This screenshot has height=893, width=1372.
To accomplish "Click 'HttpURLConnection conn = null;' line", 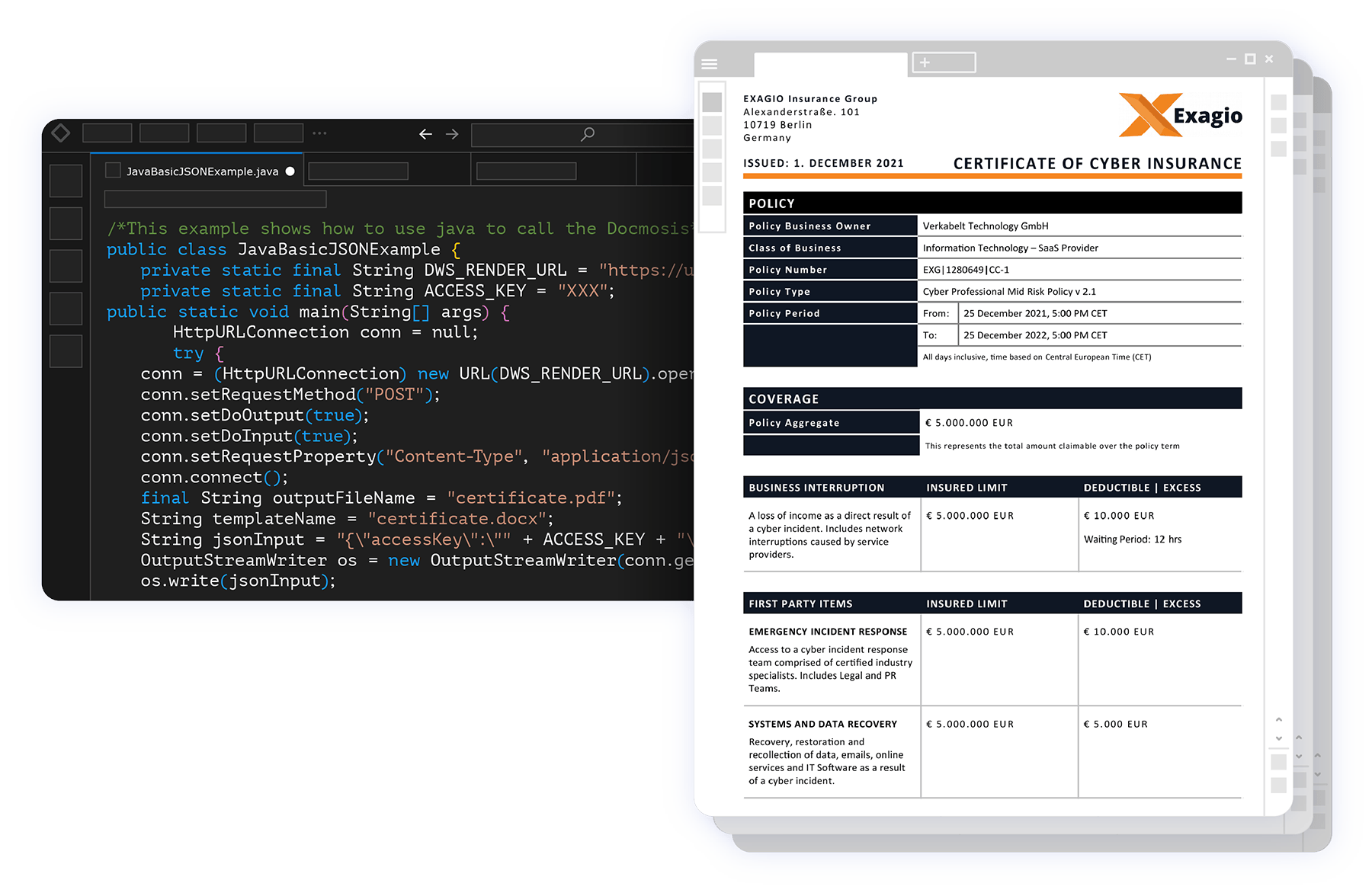I will point(325,332).
